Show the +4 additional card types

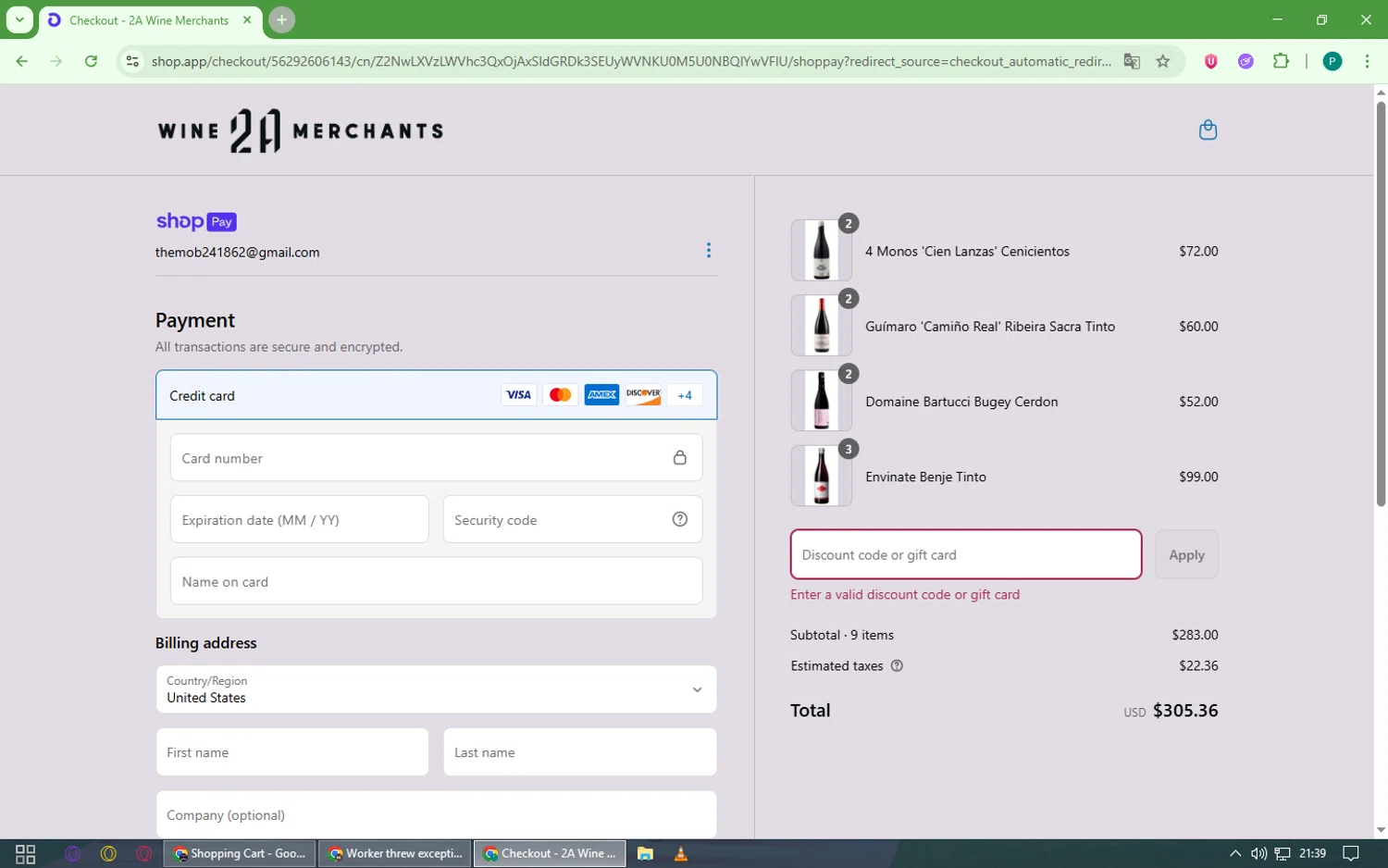[685, 395]
